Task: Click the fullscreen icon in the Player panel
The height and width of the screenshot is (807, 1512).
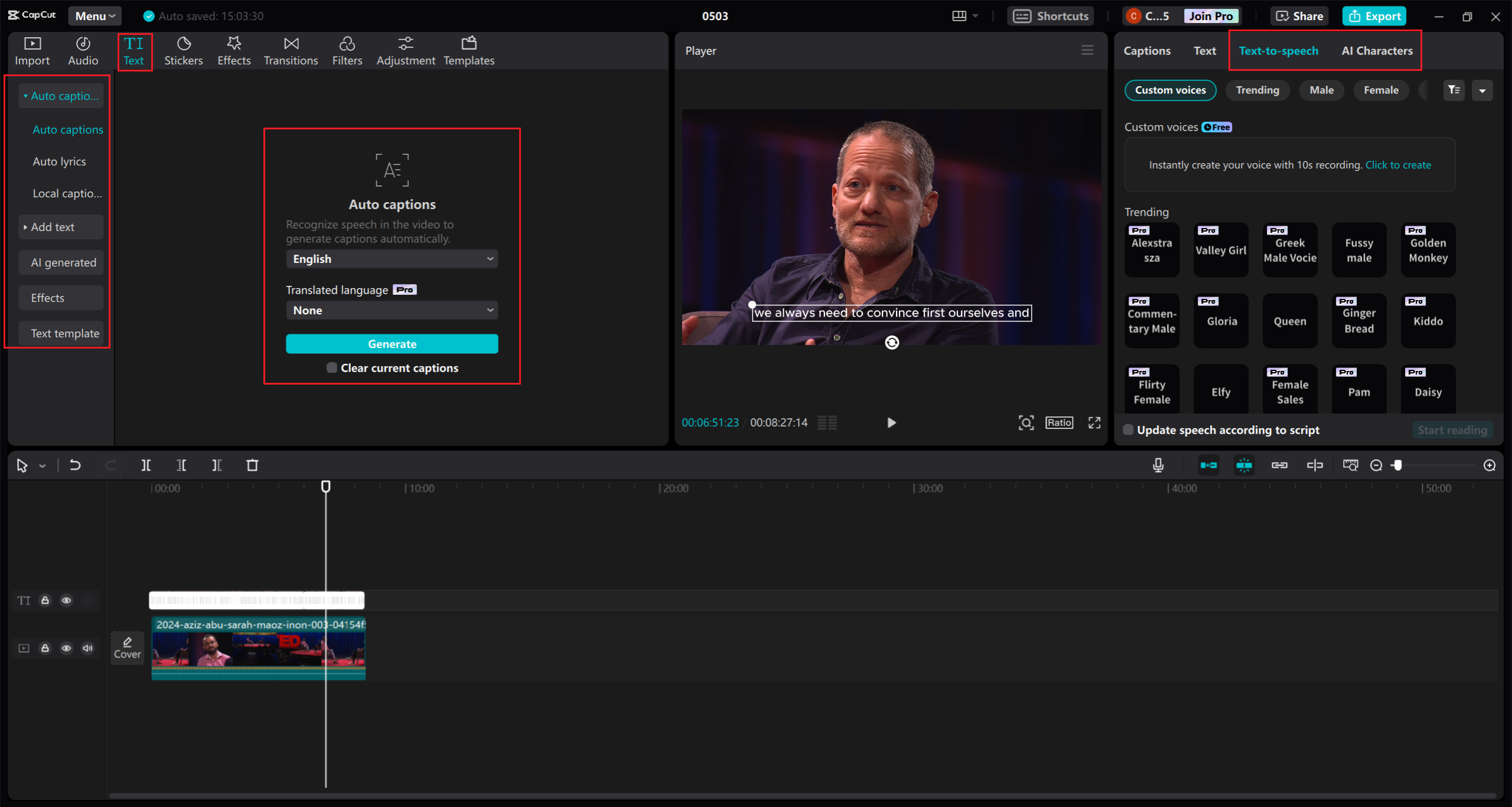Action: click(1094, 422)
